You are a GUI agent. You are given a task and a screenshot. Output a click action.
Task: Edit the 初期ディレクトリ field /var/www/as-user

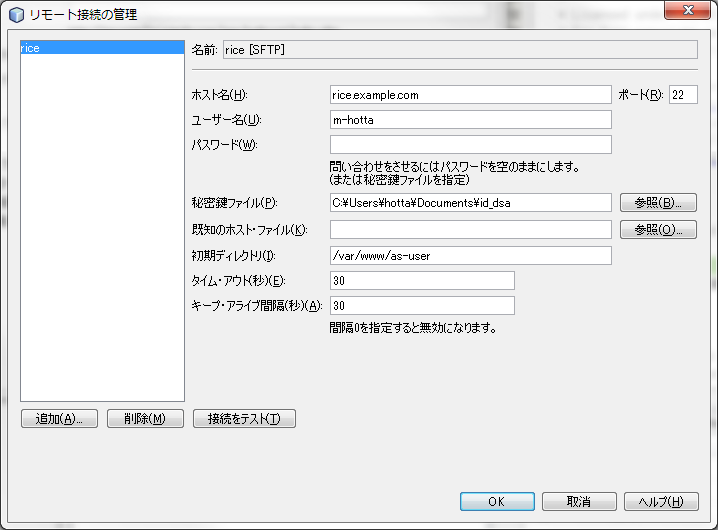pos(470,255)
